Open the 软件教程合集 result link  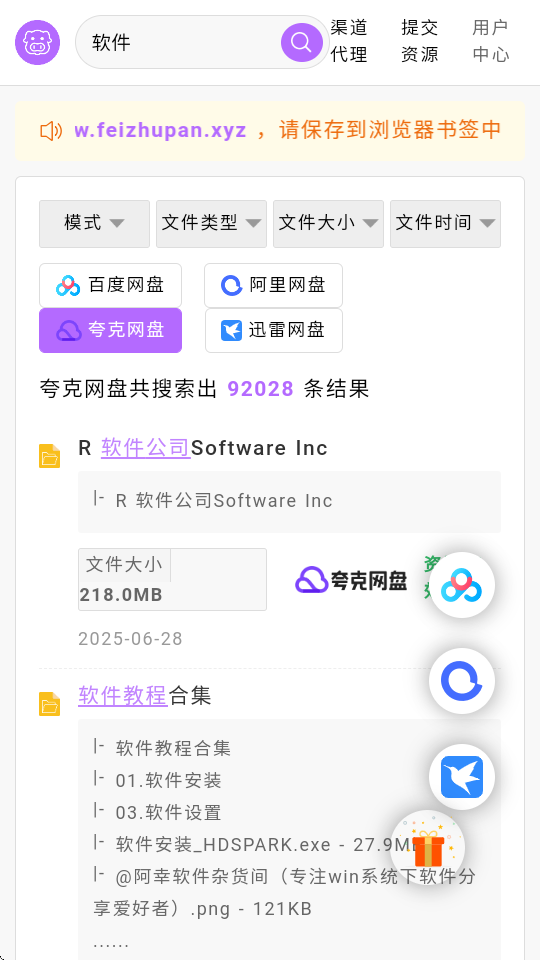[144, 696]
